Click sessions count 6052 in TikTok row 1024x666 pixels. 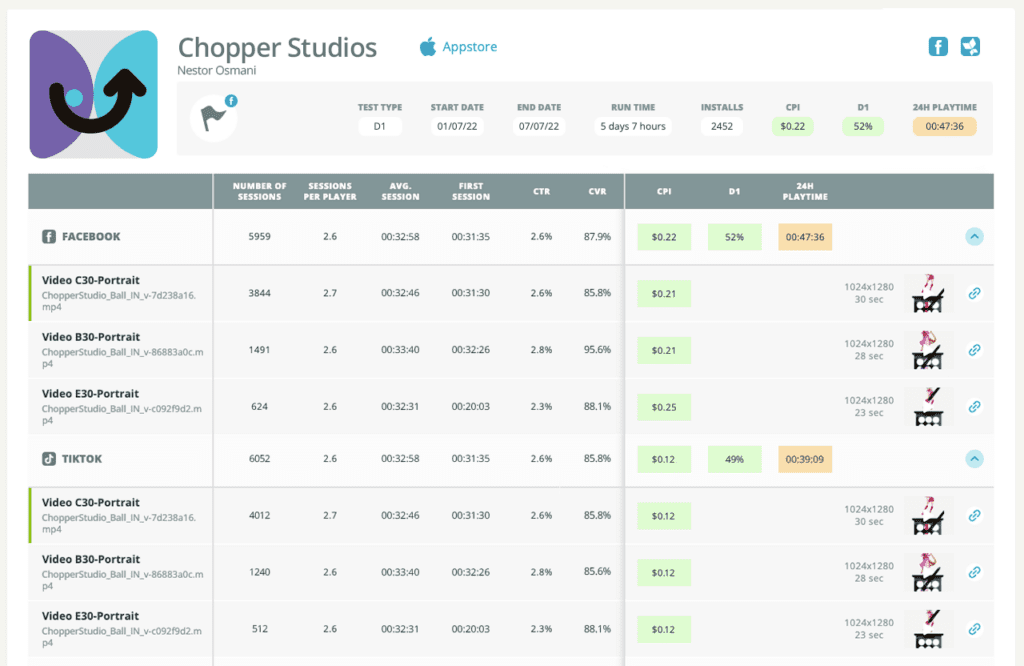(x=259, y=458)
